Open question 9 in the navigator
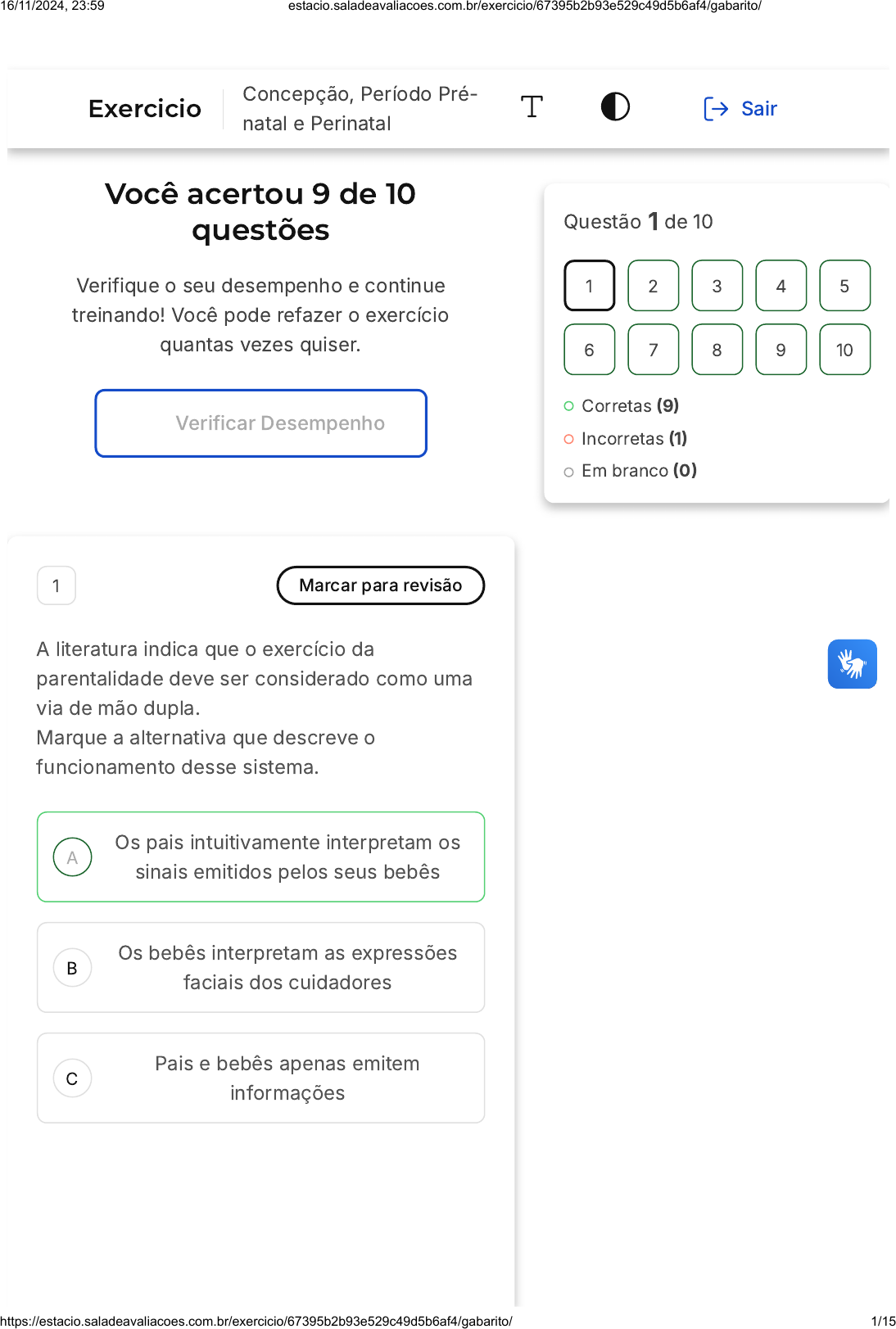Screen dimensions: 896x1329 (x=781, y=350)
